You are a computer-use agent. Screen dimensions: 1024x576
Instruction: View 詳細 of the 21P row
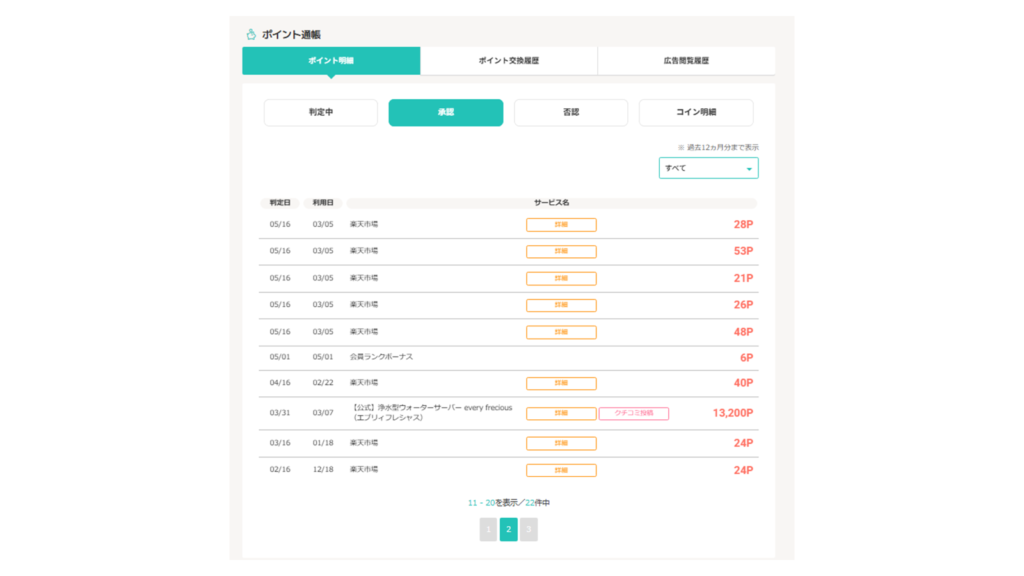(x=561, y=279)
